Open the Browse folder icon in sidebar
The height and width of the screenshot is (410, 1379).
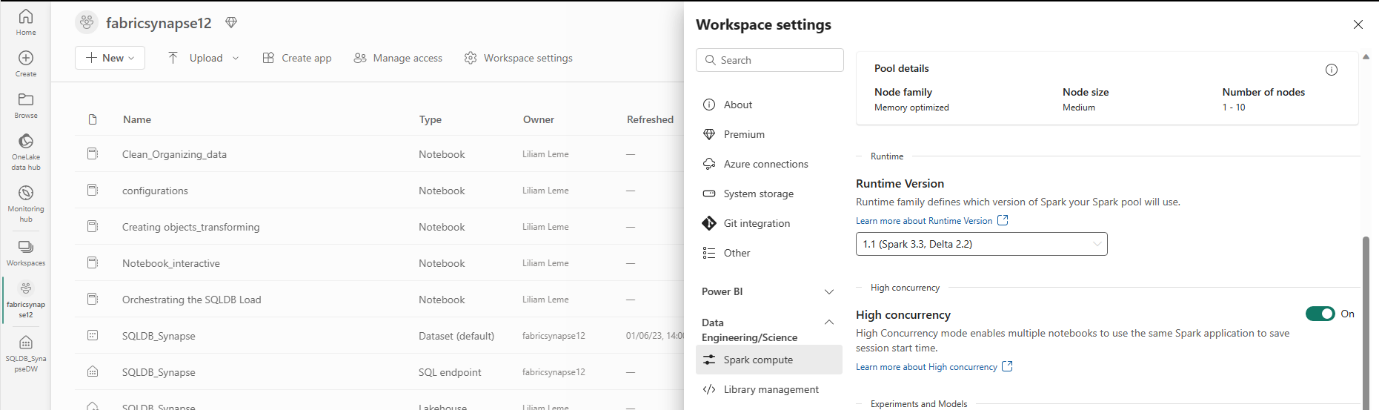coord(25,100)
